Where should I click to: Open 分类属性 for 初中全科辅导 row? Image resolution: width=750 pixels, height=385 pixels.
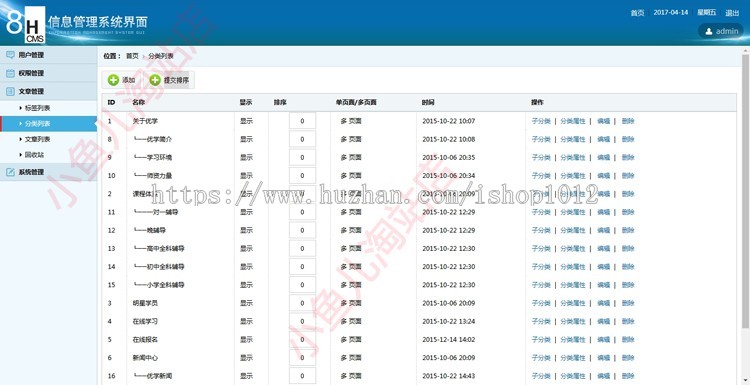click(x=573, y=266)
